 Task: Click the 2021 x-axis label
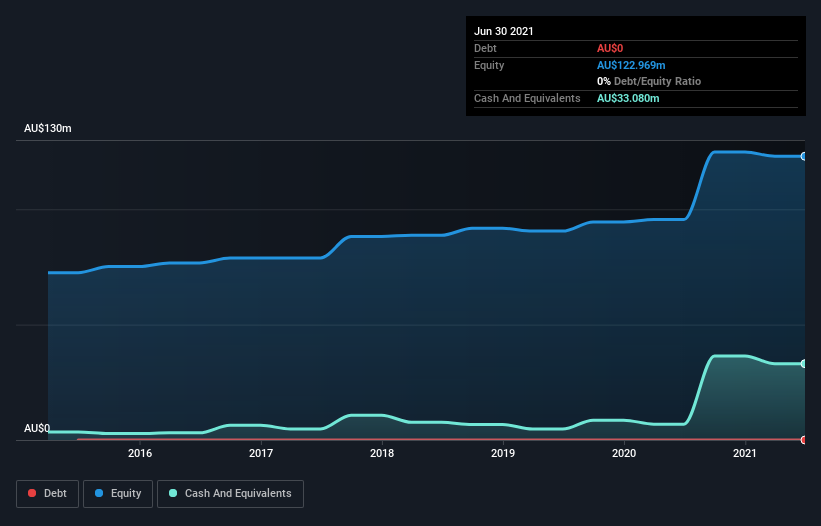pyautogui.click(x=745, y=453)
